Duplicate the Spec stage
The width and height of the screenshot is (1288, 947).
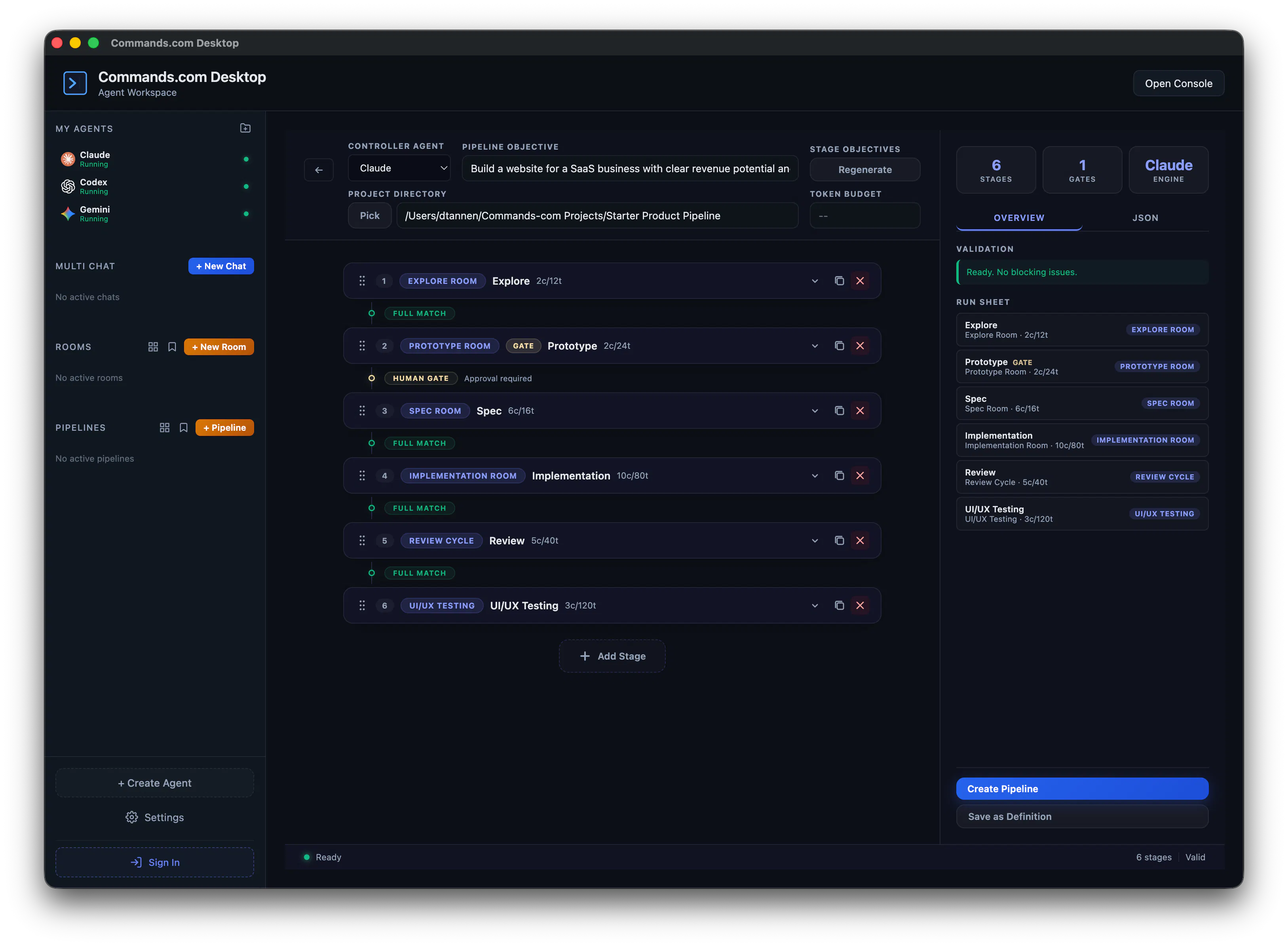(x=840, y=411)
